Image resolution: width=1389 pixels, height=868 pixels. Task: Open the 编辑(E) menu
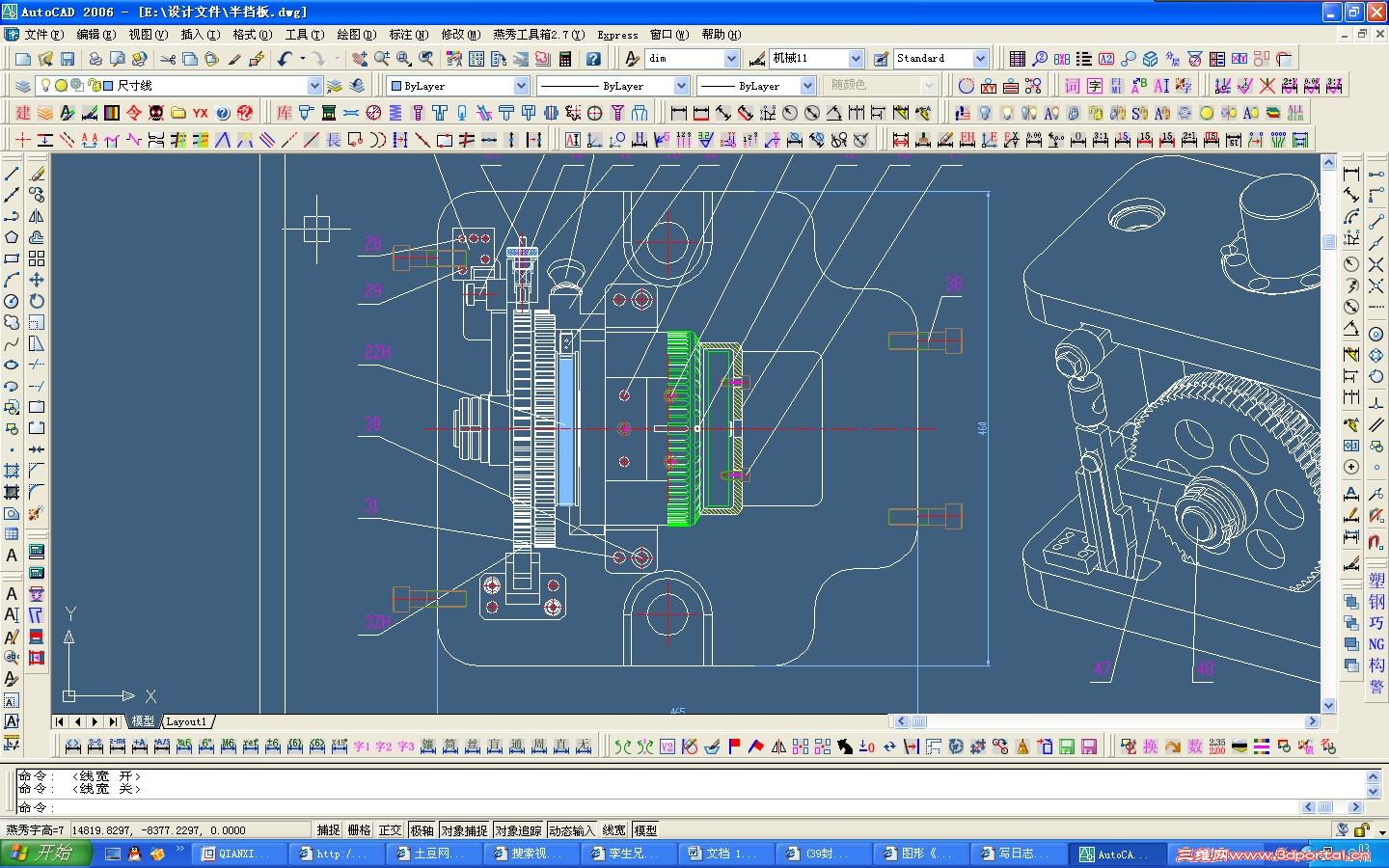pos(95,35)
